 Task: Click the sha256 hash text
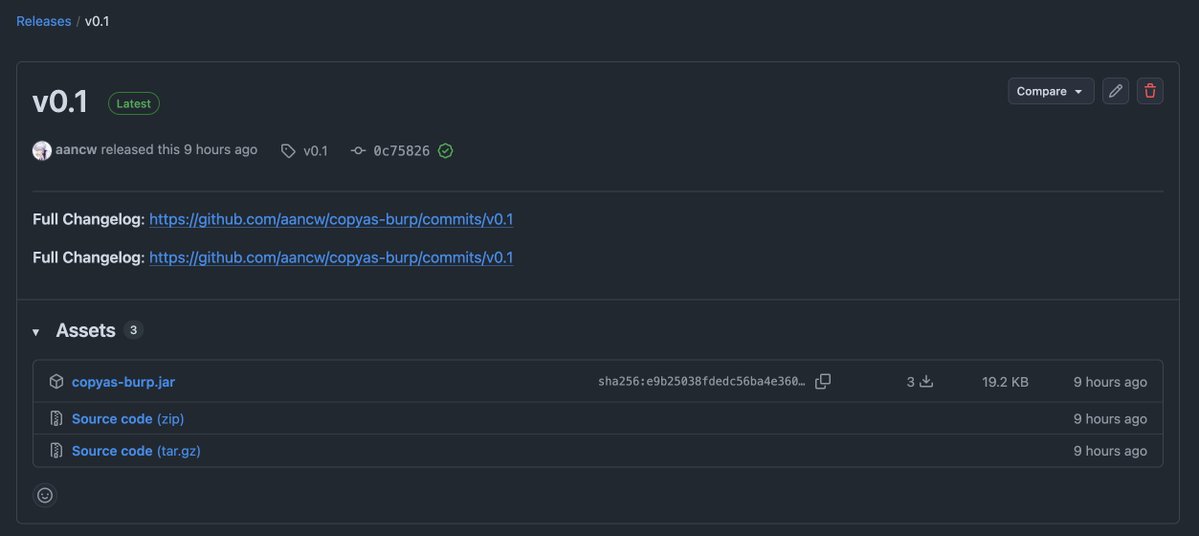(x=701, y=382)
